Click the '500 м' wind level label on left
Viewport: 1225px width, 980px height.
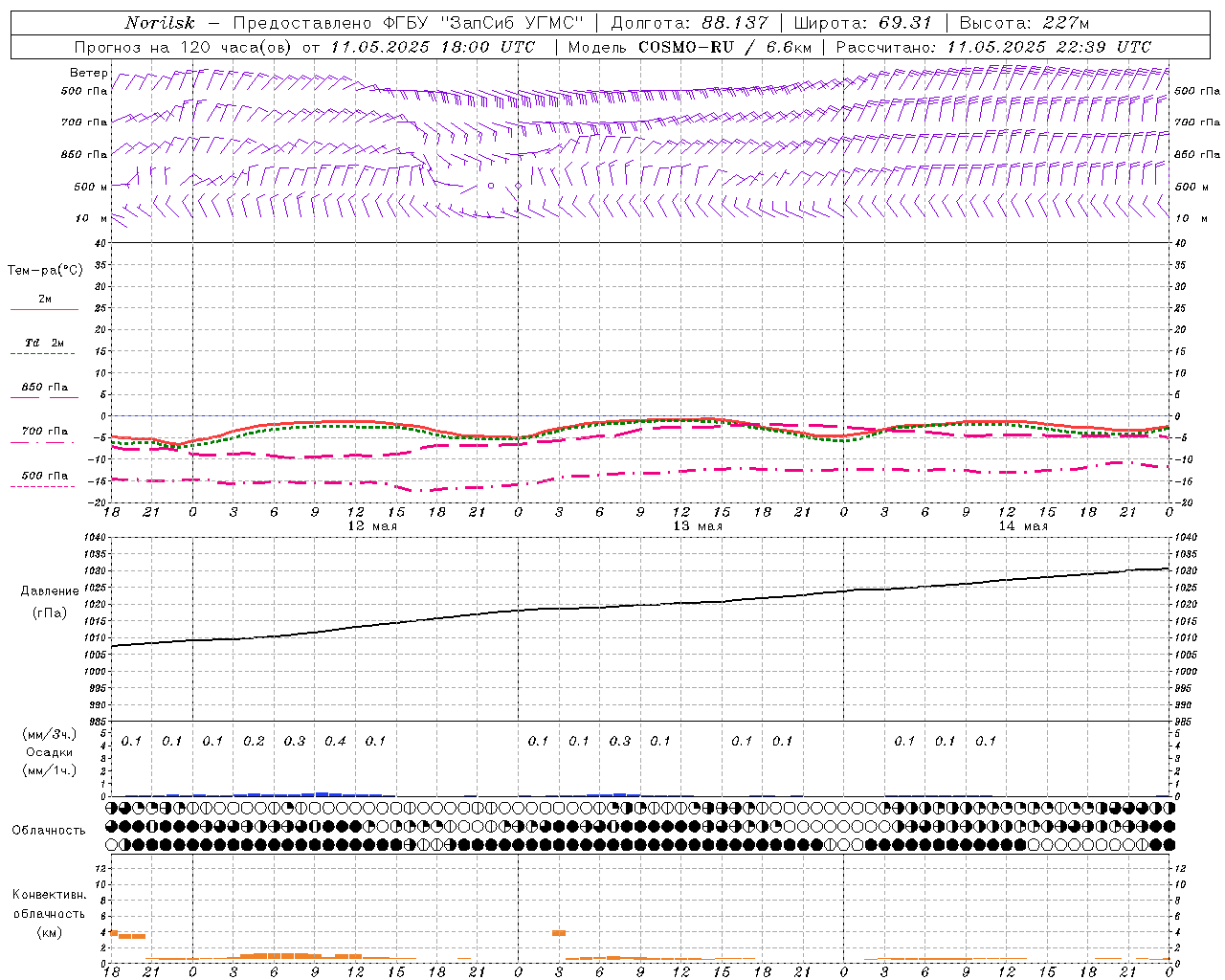(91, 187)
